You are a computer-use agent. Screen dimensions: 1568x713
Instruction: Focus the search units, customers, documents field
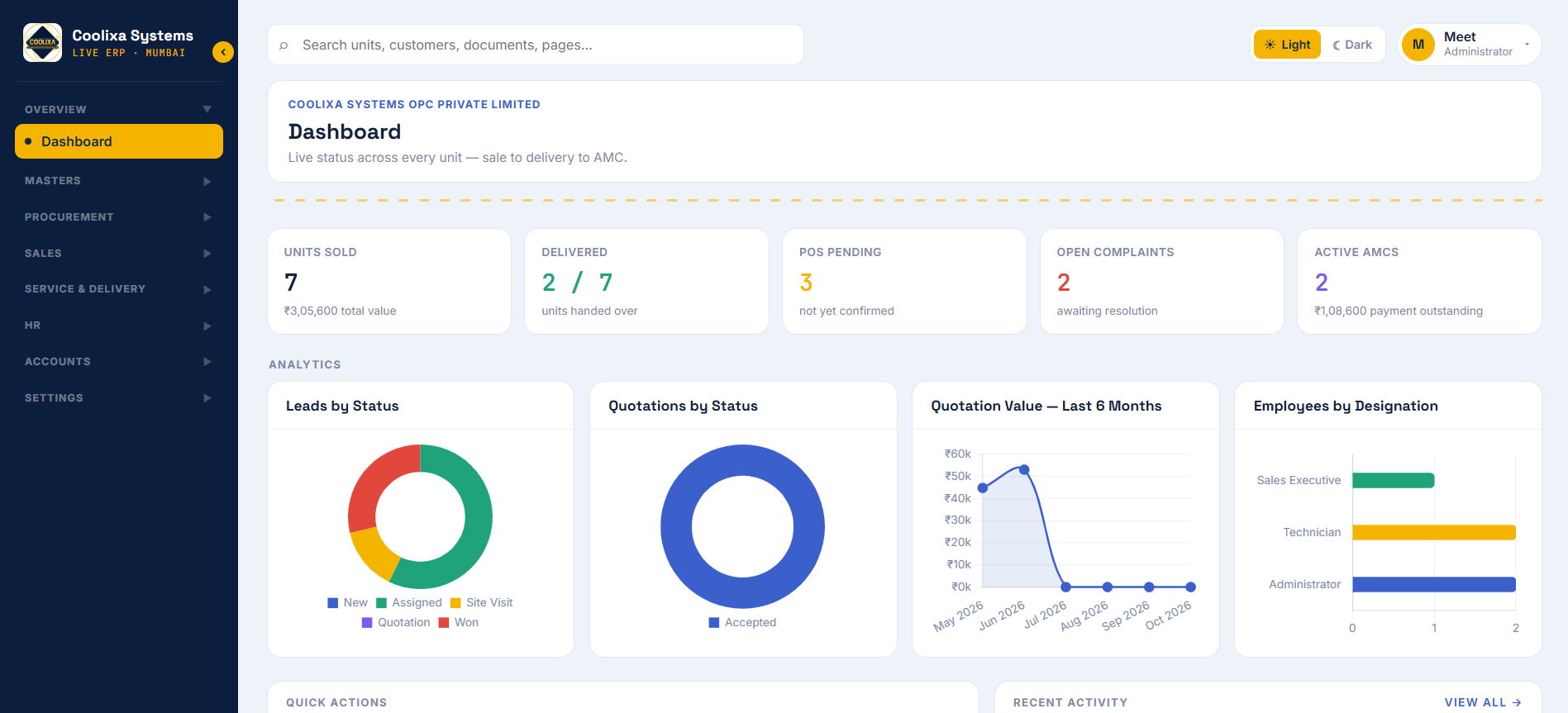coord(536,45)
